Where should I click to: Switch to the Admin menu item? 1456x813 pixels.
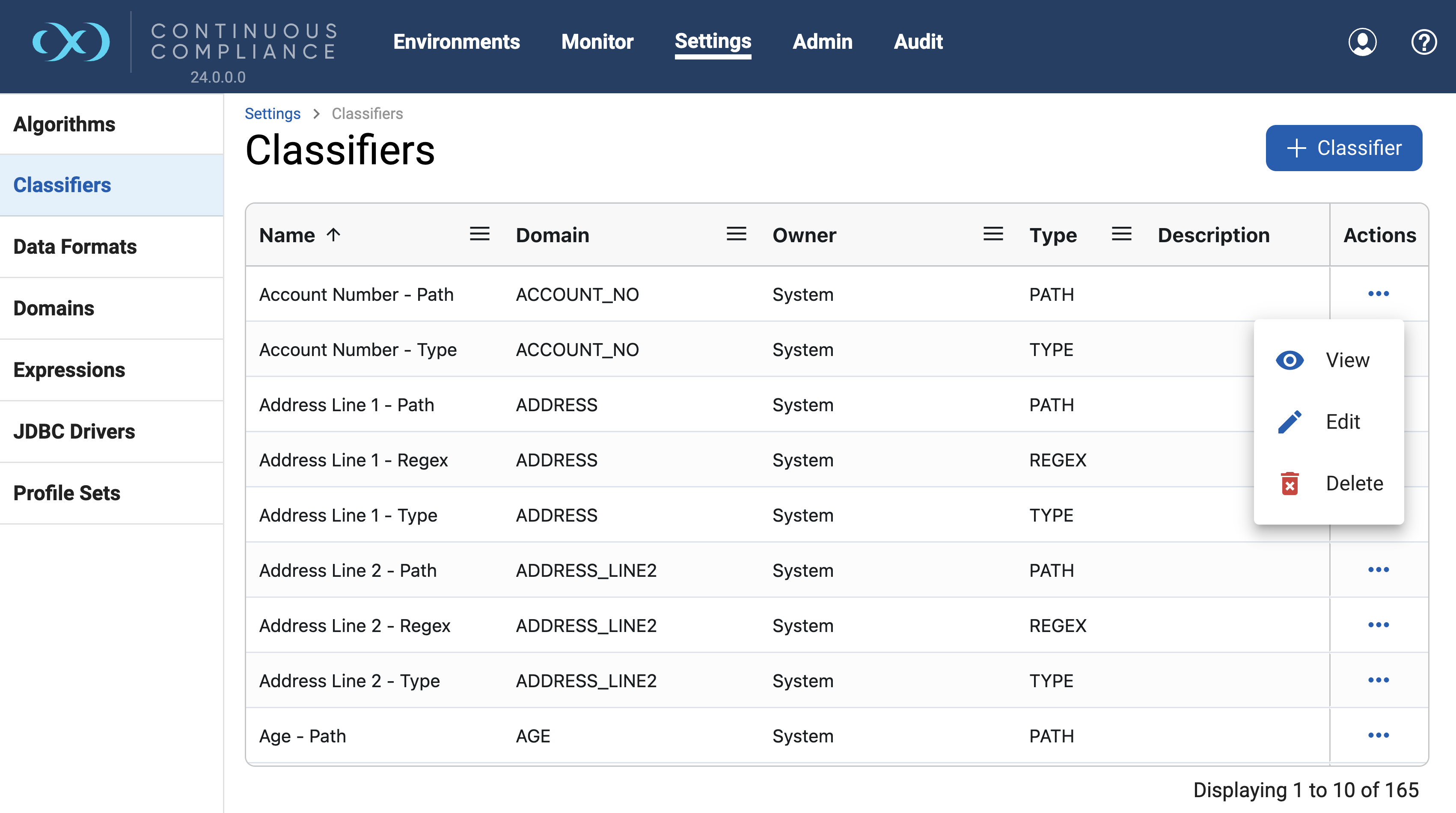tap(823, 42)
